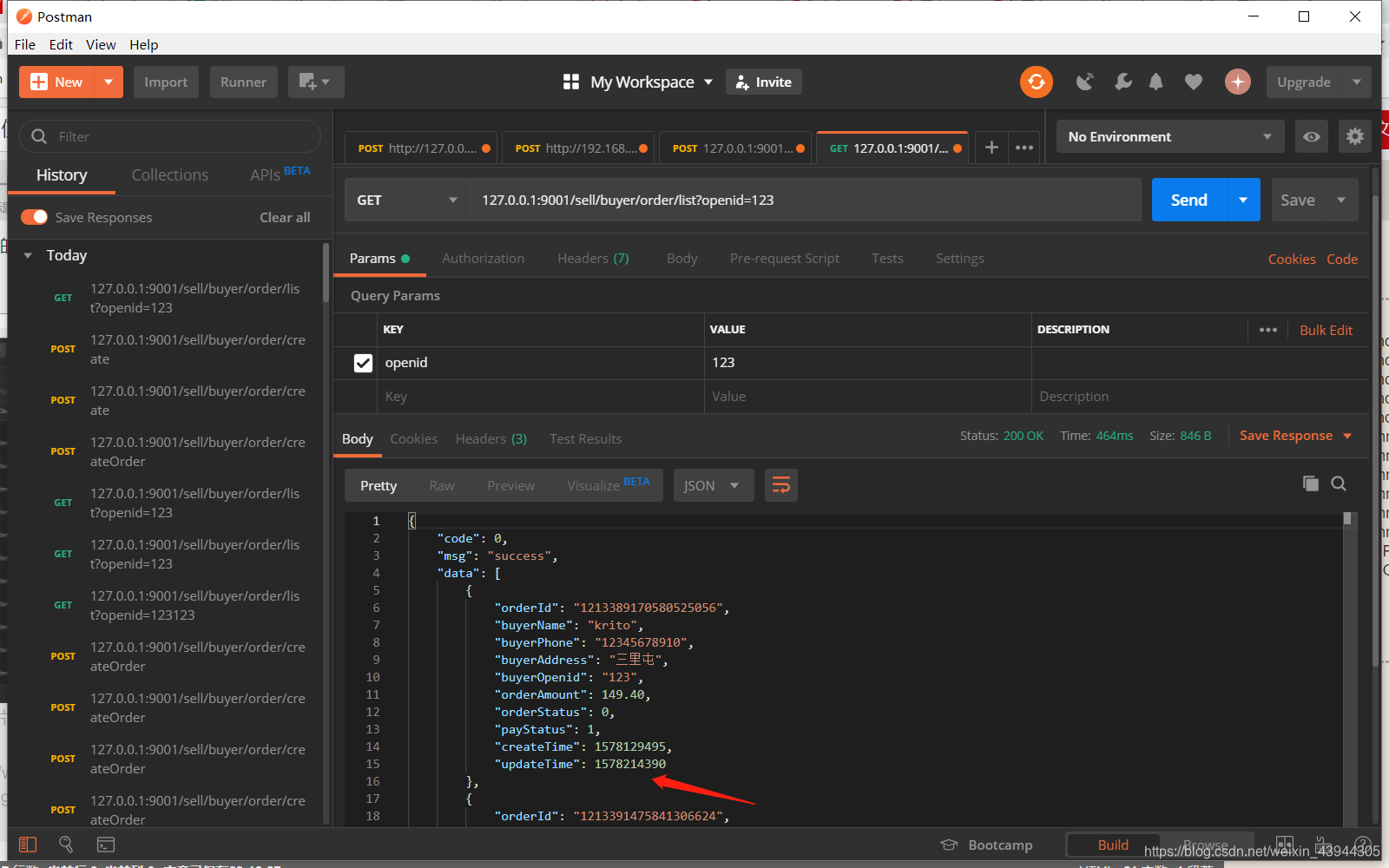Click the response body scrollbar thumb
Screen dimensions: 1389x868
[1348, 518]
